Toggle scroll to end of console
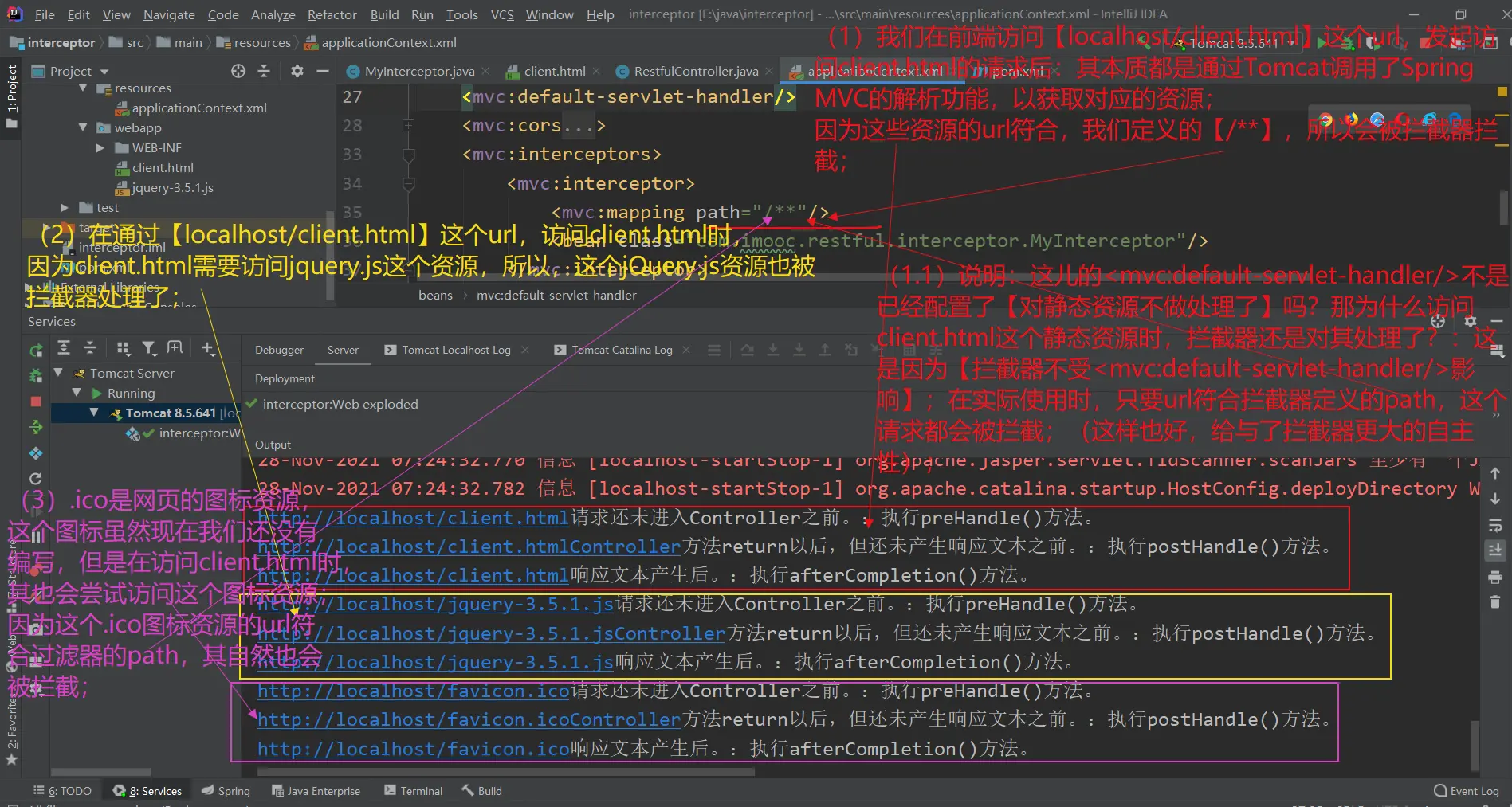This screenshot has height=807, width=1512. 1494,550
